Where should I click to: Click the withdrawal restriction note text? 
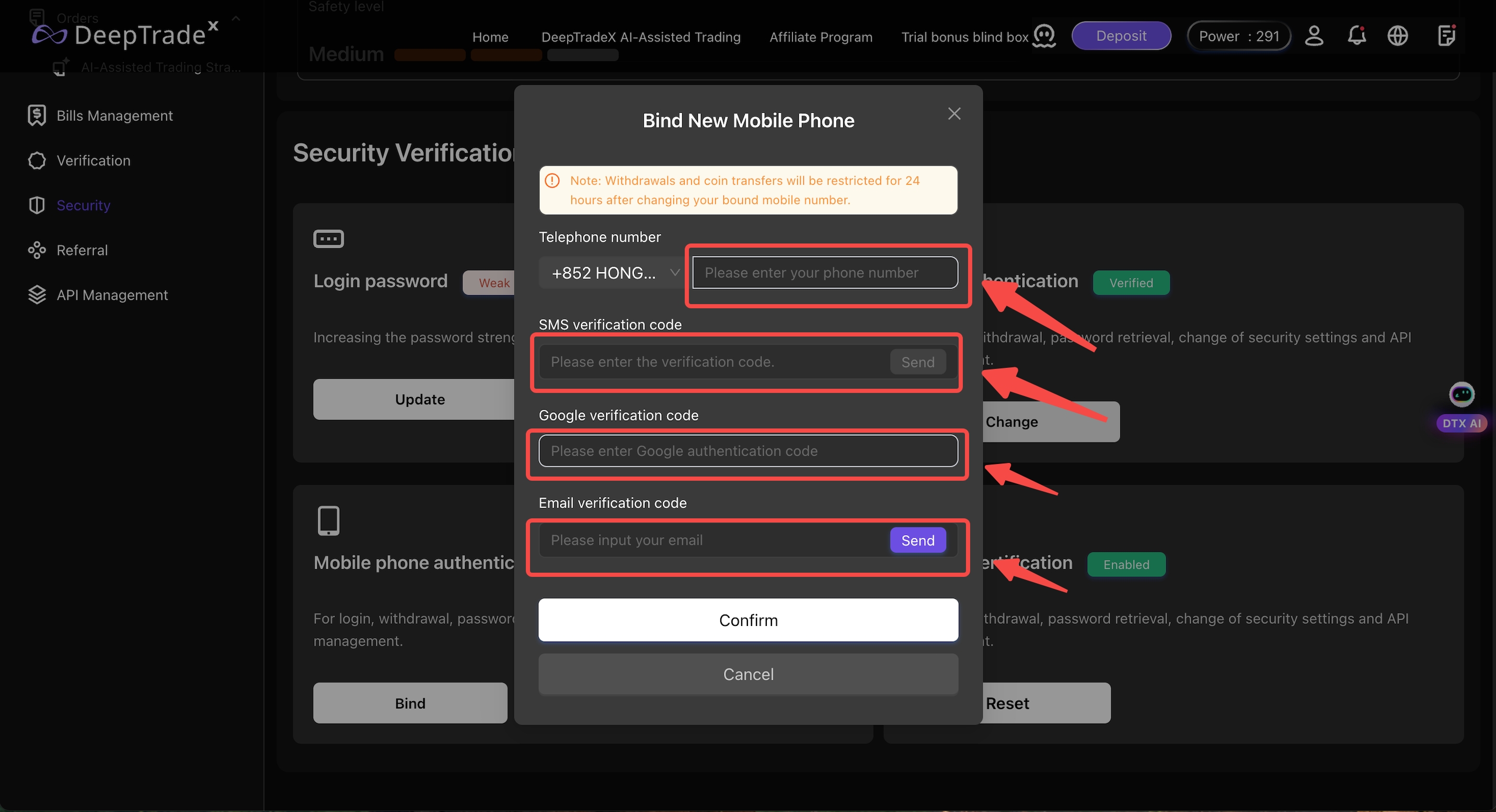744,190
